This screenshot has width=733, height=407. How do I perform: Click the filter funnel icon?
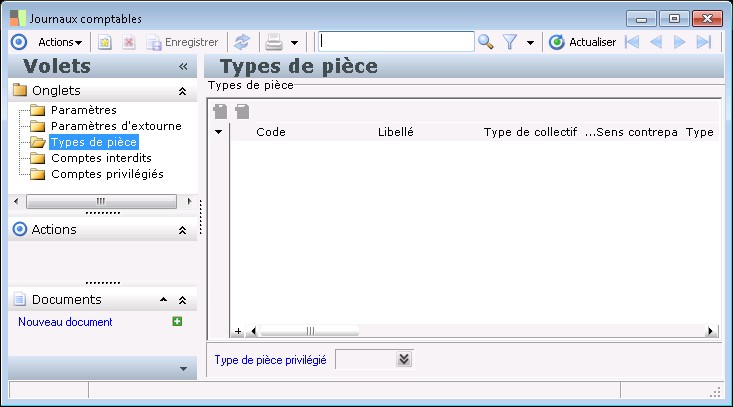click(x=509, y=42)
